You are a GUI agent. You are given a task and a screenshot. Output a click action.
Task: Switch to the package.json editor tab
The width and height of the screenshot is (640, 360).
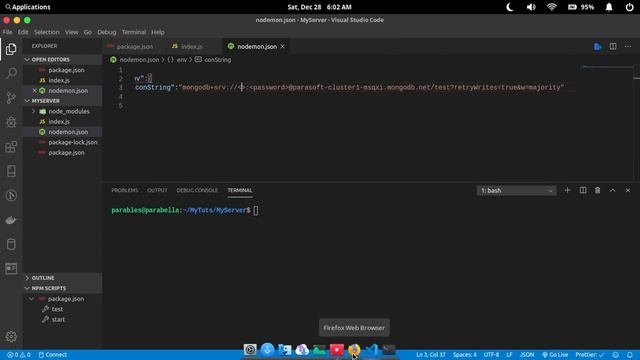(134, 47)
